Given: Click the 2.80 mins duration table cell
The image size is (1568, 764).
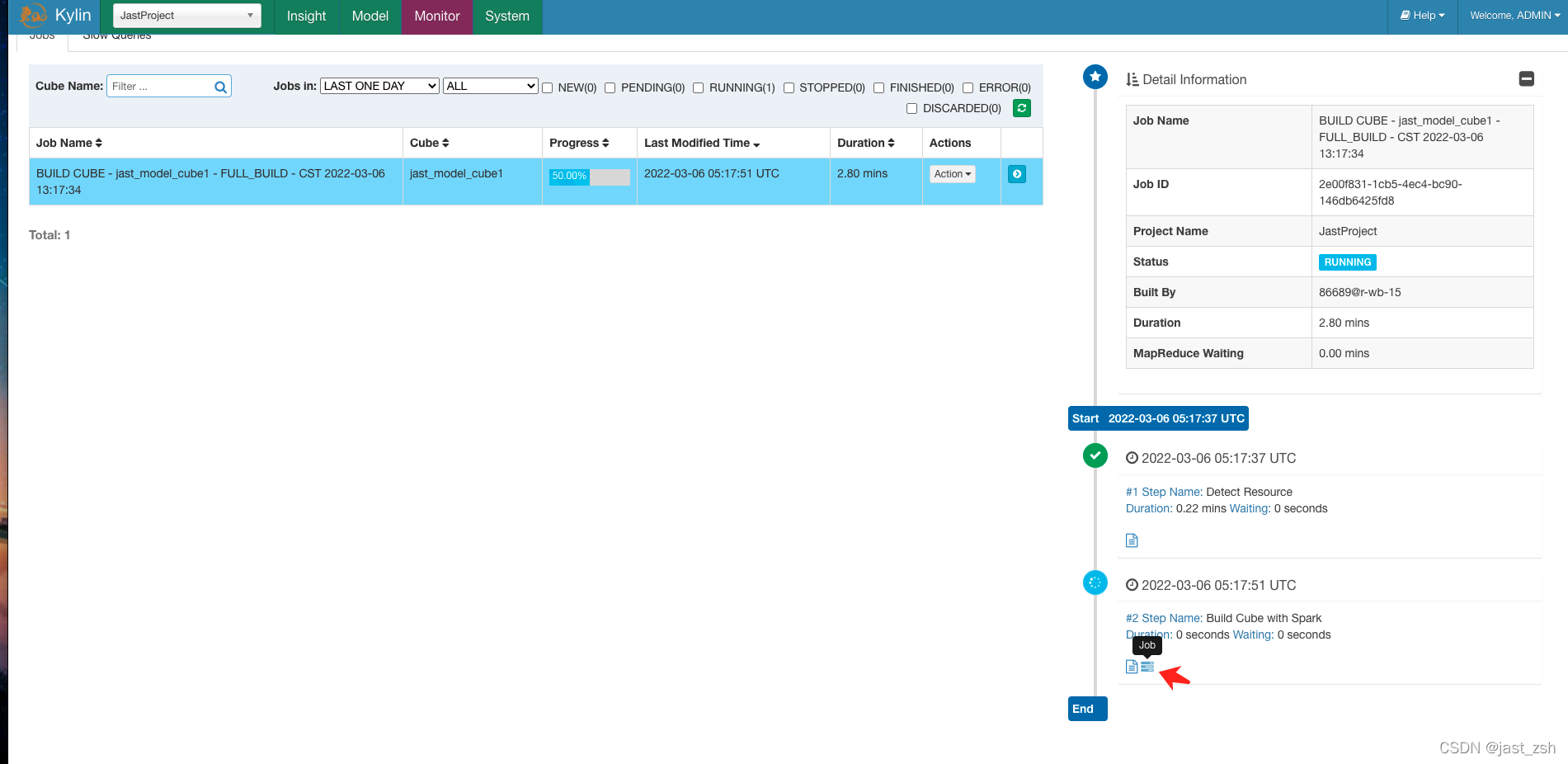Looking at the screenshot, I should click(x=876, y=182).
